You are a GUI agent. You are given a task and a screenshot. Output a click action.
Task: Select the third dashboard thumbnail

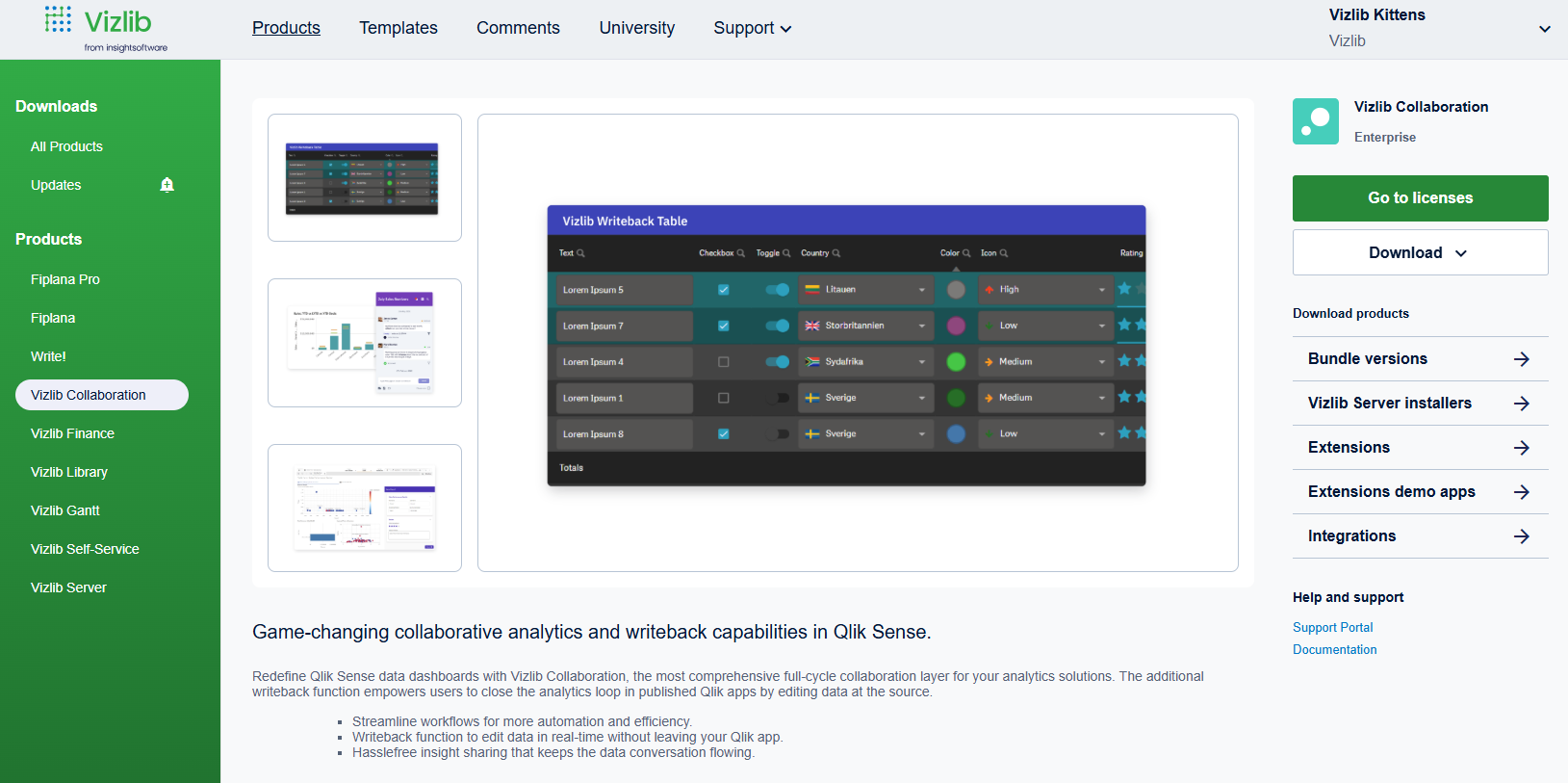365,508
